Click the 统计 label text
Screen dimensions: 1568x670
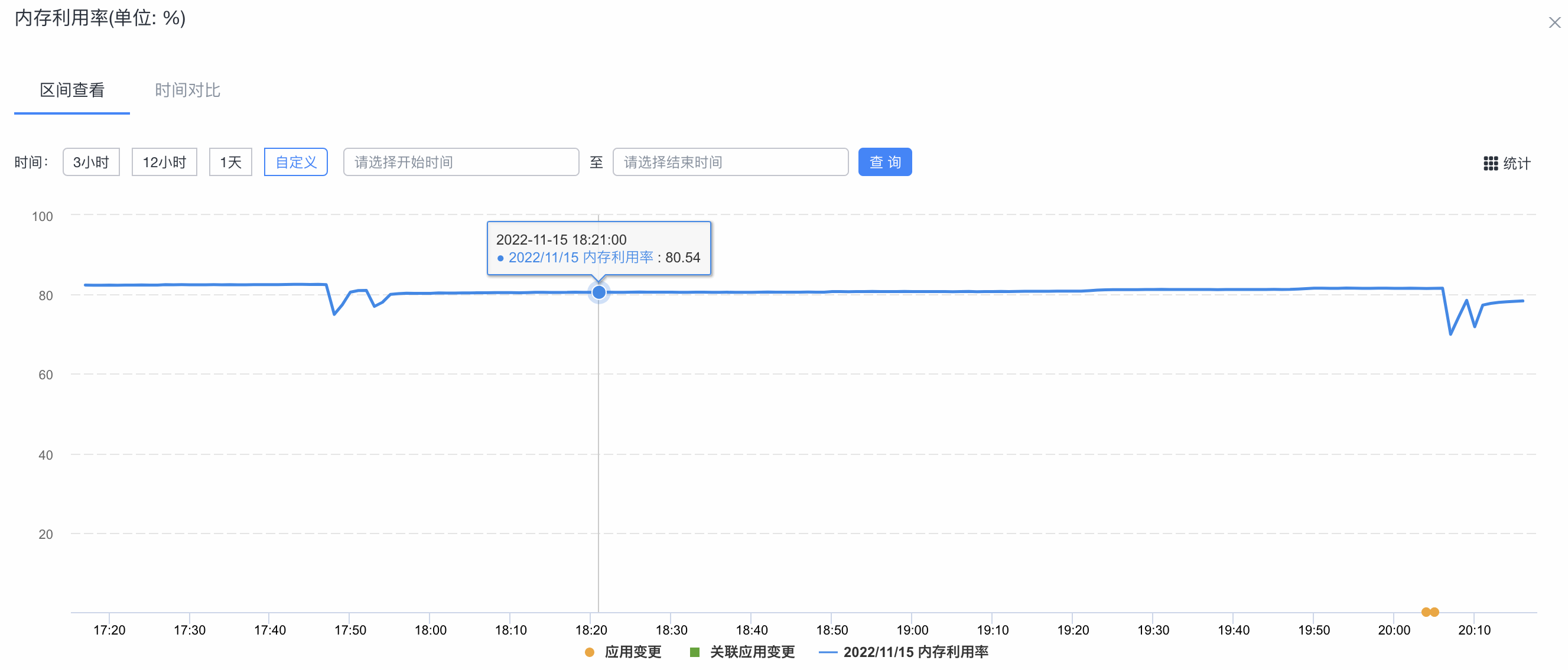click(1516, 163)
